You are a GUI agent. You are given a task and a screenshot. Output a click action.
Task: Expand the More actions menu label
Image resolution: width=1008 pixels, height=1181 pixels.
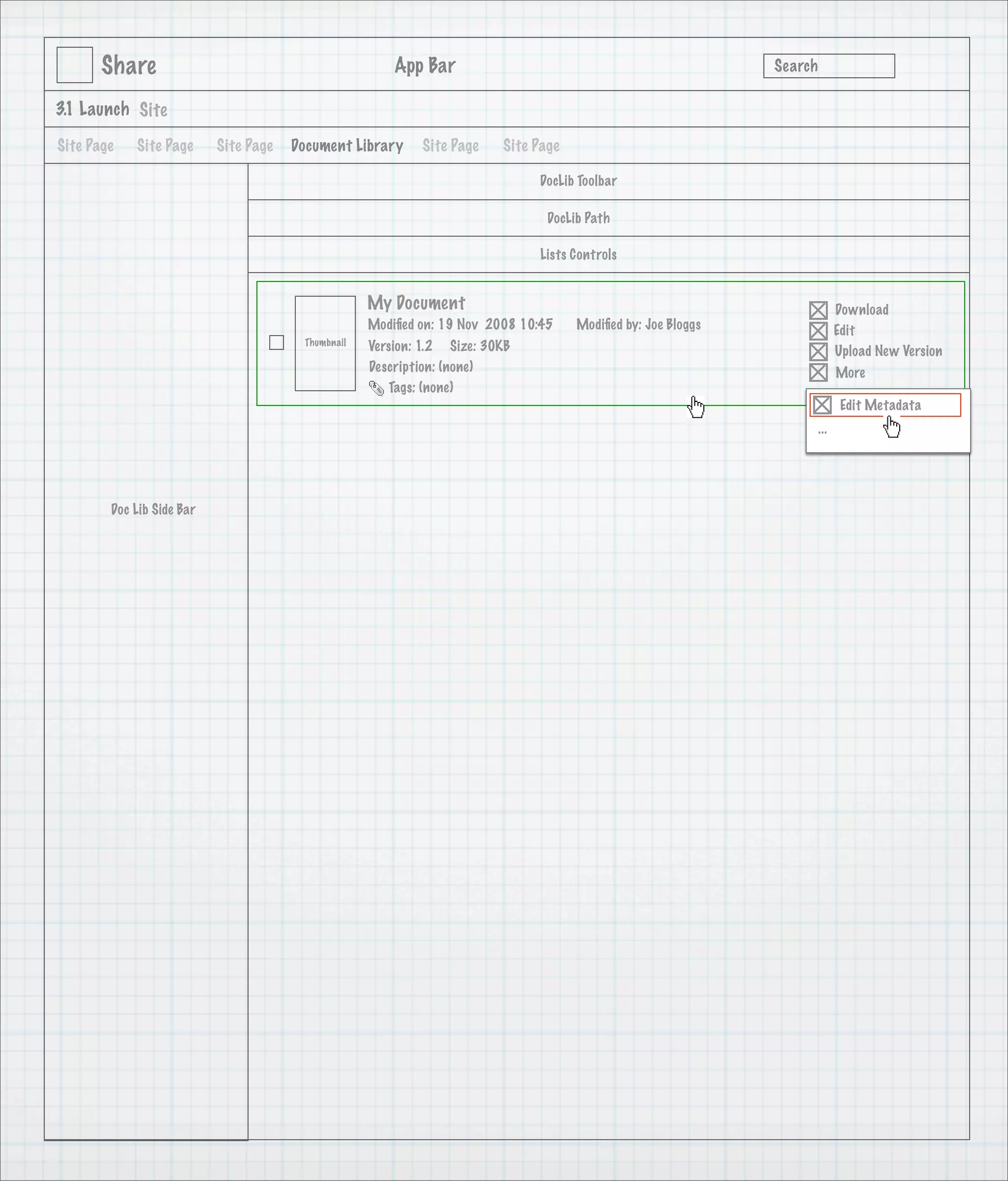pyautogui.click(x=850, y=373)
